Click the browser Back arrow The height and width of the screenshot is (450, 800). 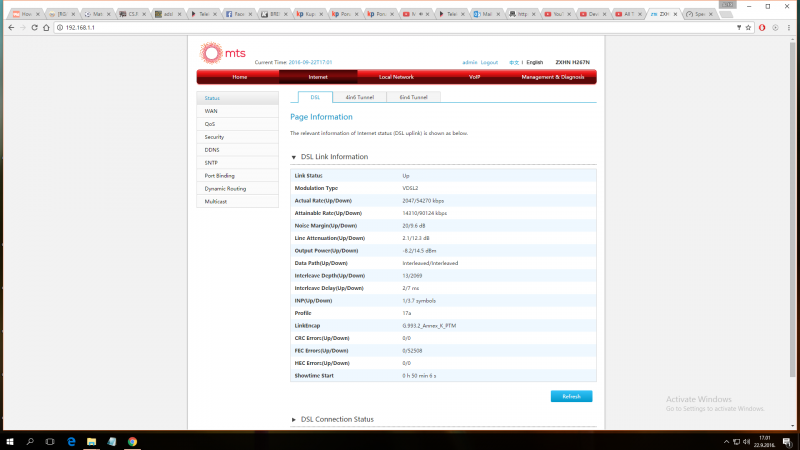(x=11, y=28)
